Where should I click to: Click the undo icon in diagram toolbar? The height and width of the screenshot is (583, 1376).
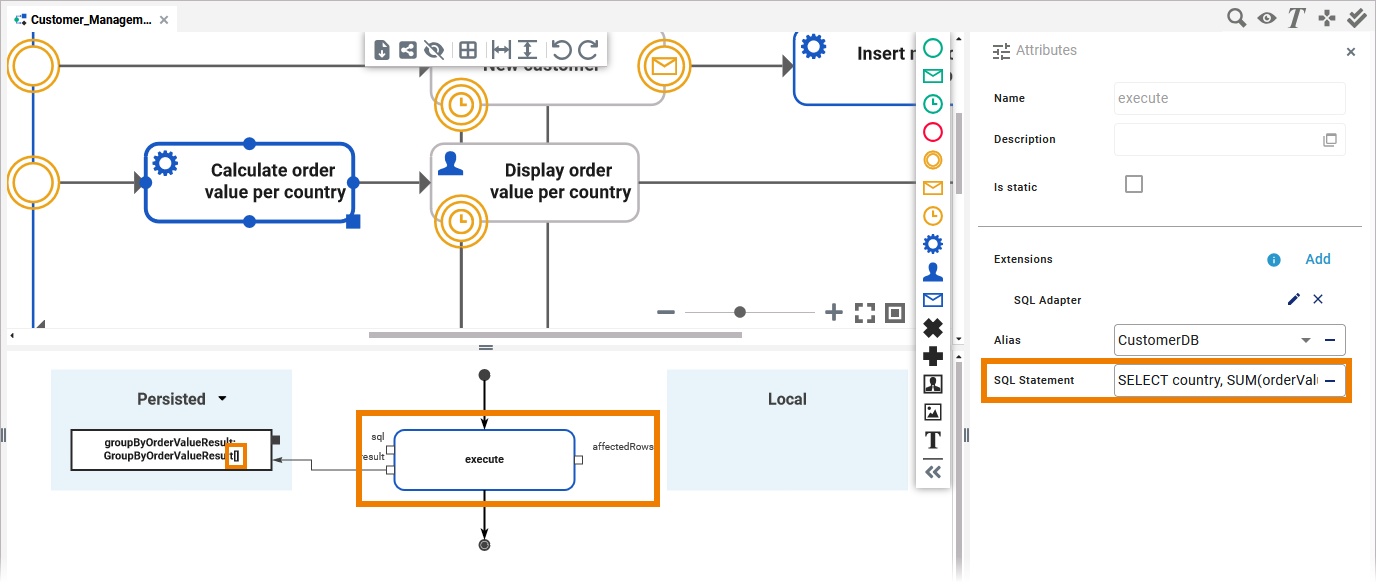tap(561, 50)
